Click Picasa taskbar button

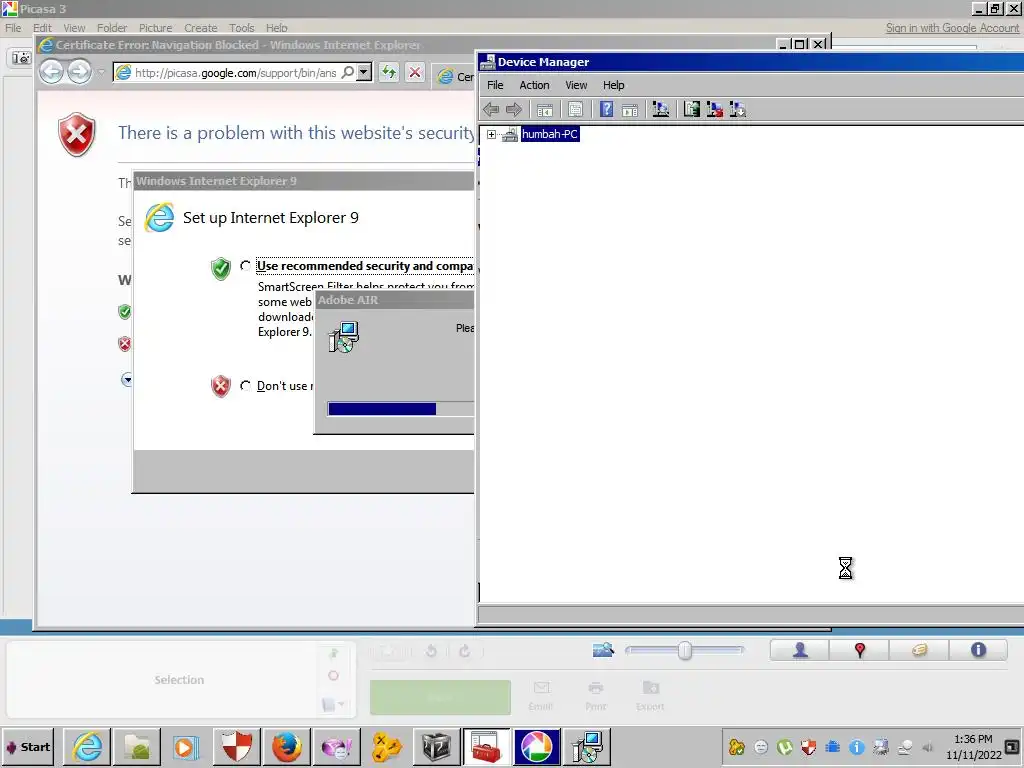coord(537,747)
